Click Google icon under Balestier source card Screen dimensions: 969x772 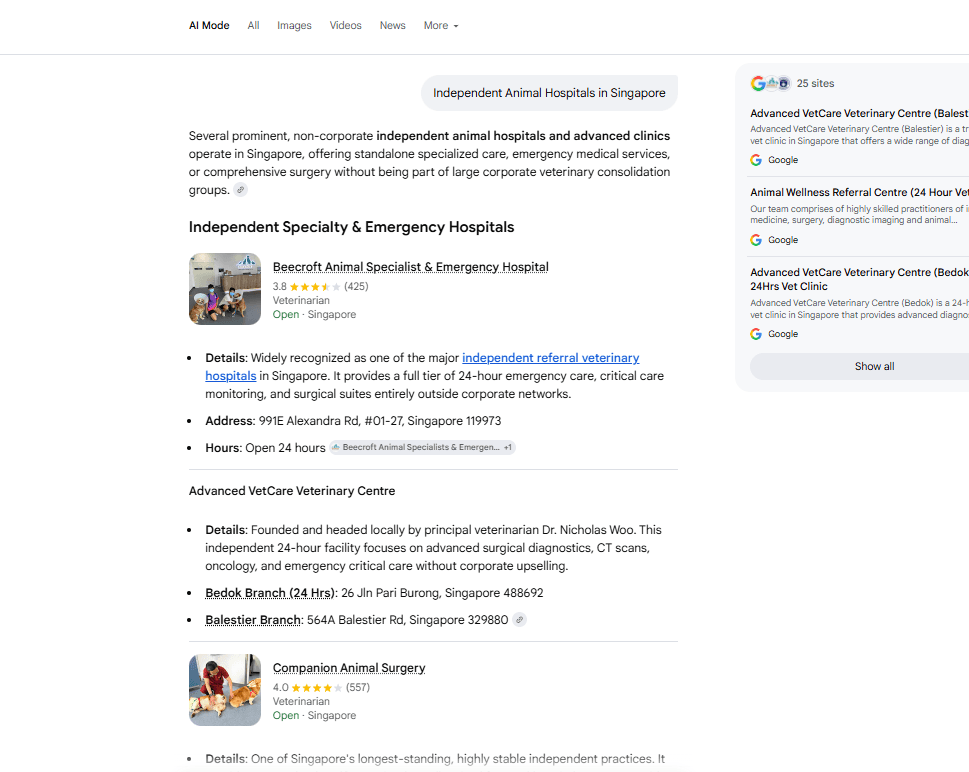(x=756, y=160)
